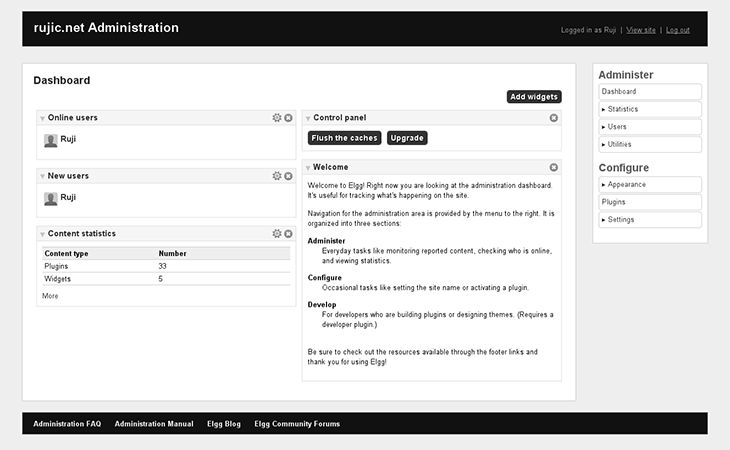Open Plugins in the Configure menu
The image size is (730, 450).
(650, 202)
